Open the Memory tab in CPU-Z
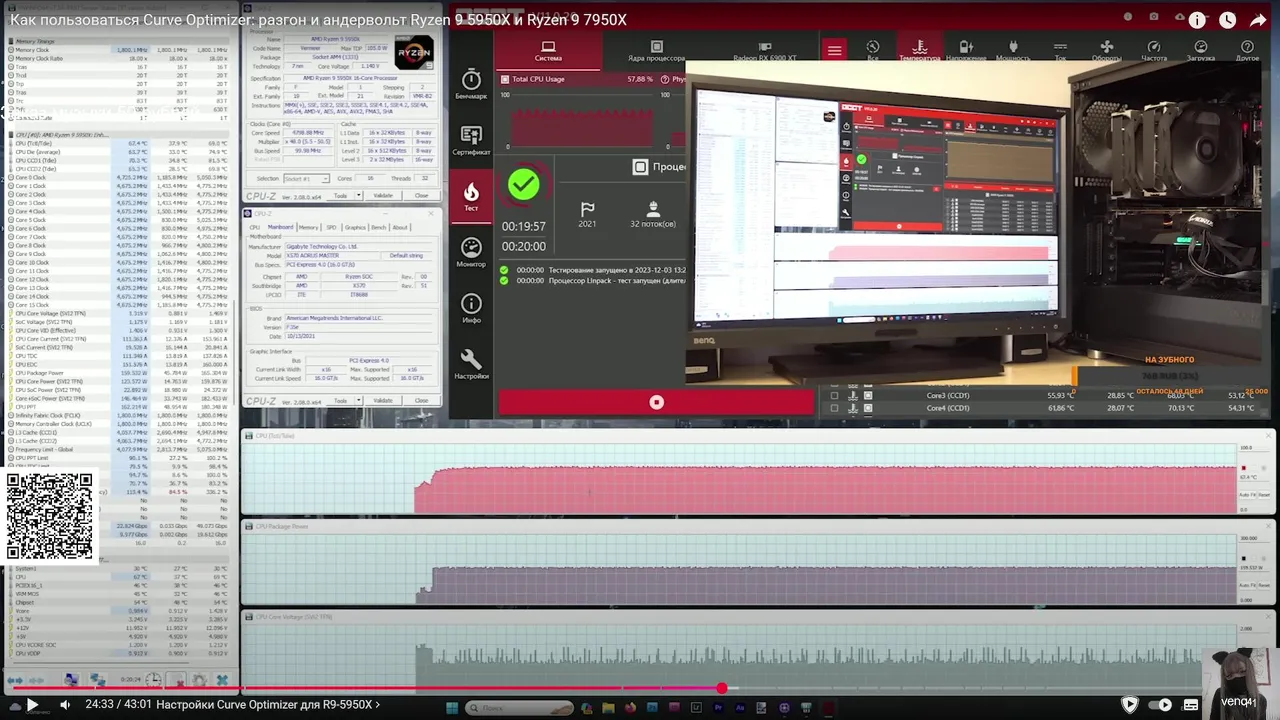This screenshot has width=1280, height=720. [309, 227]
